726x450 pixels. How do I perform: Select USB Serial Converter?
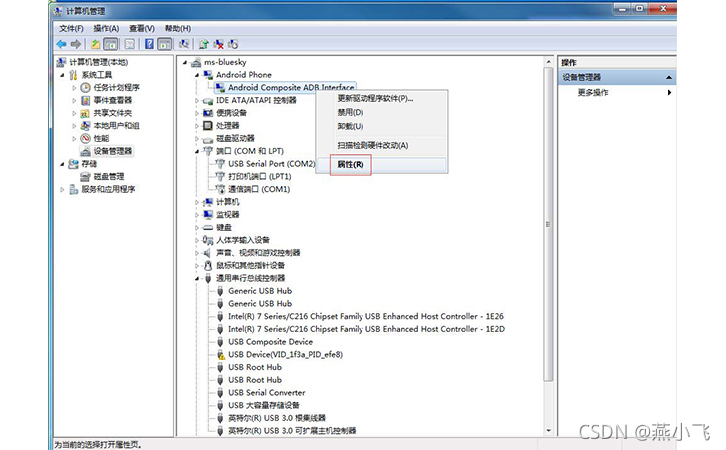coord(267,393)
